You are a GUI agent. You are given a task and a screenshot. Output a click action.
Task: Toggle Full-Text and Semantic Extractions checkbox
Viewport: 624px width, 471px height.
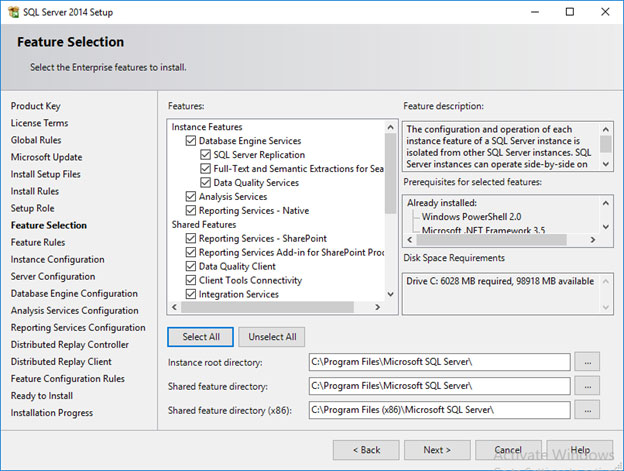(205, 169)
